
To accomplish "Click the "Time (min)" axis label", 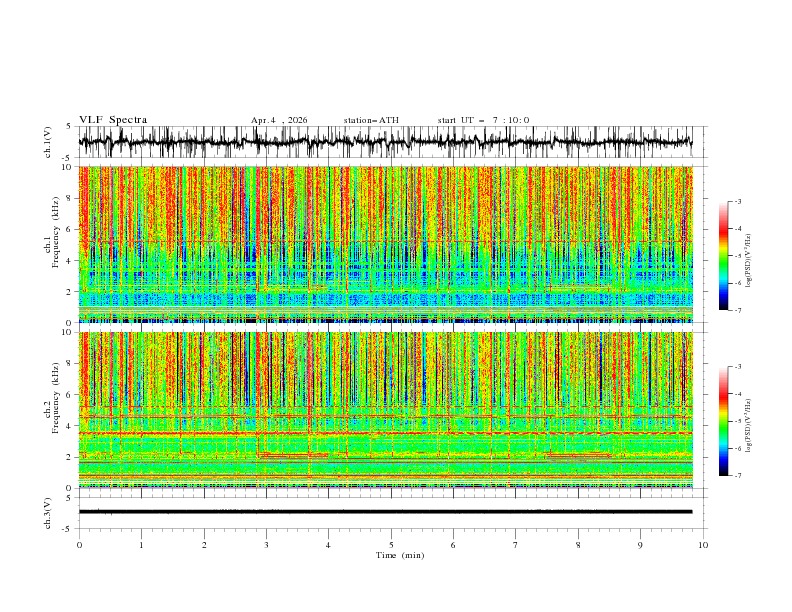I will (x=400, y=555).
